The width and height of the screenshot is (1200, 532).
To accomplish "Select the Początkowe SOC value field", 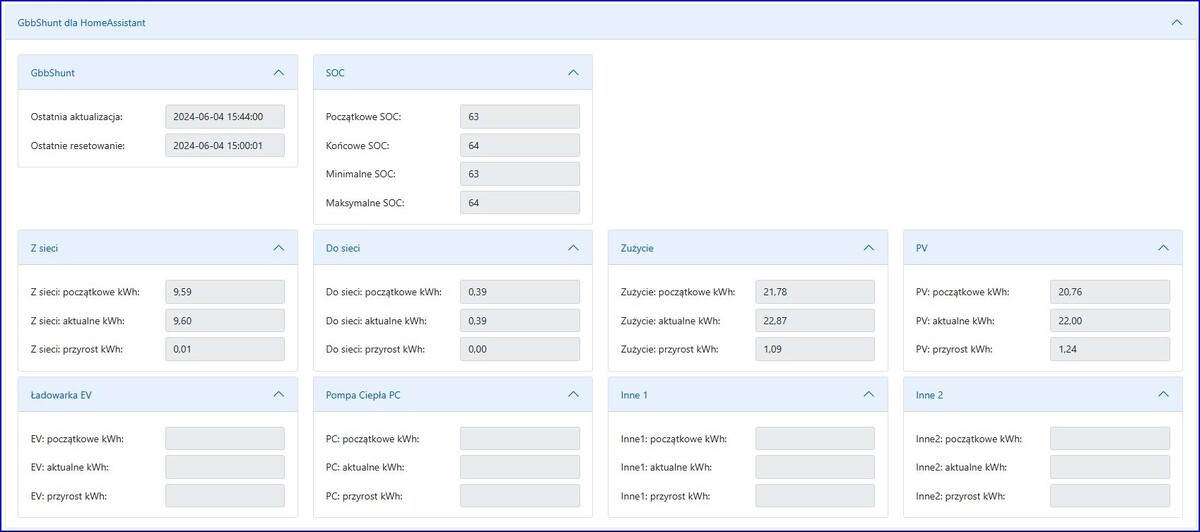I will [520, 117].
